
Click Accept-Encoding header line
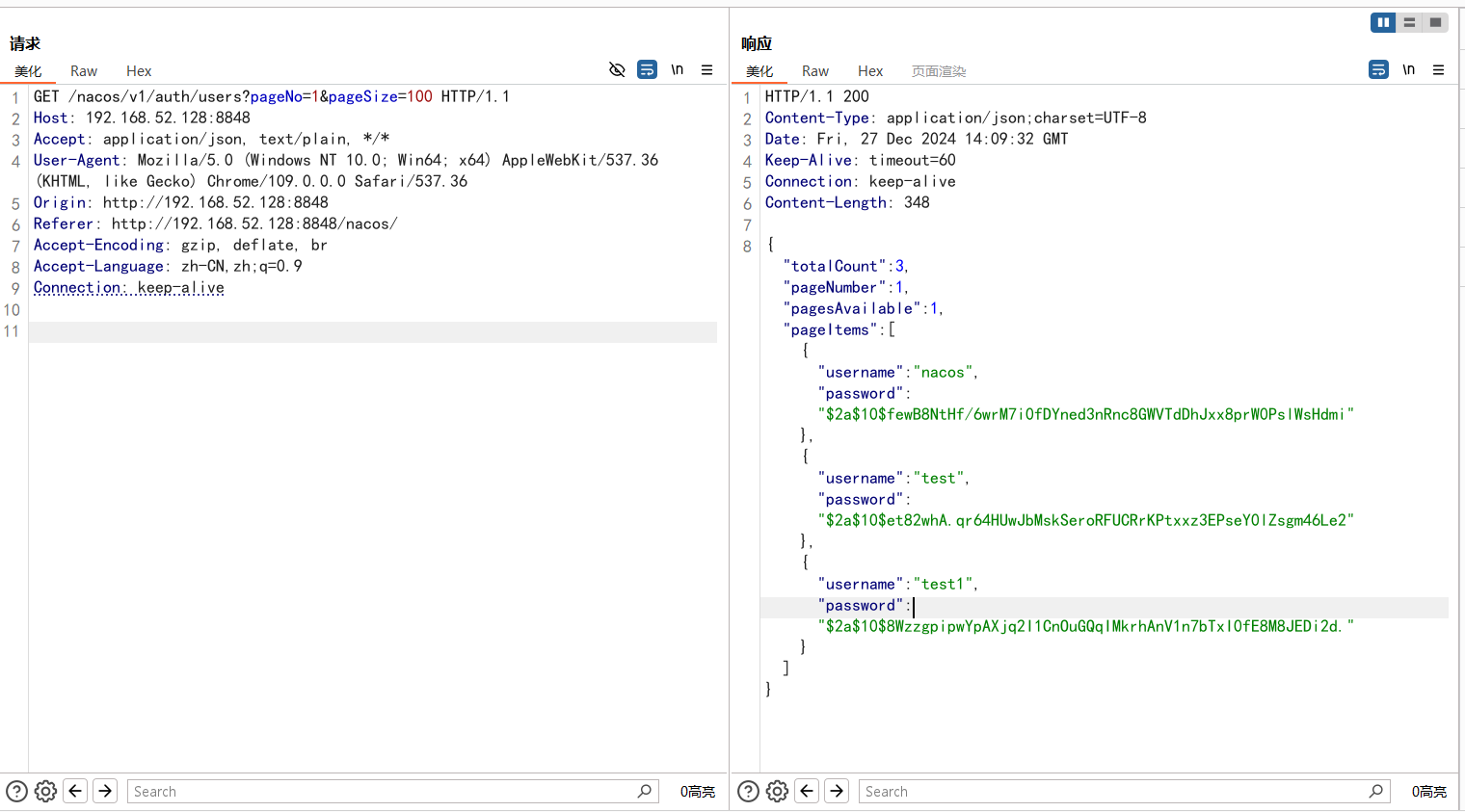[180, 245]
